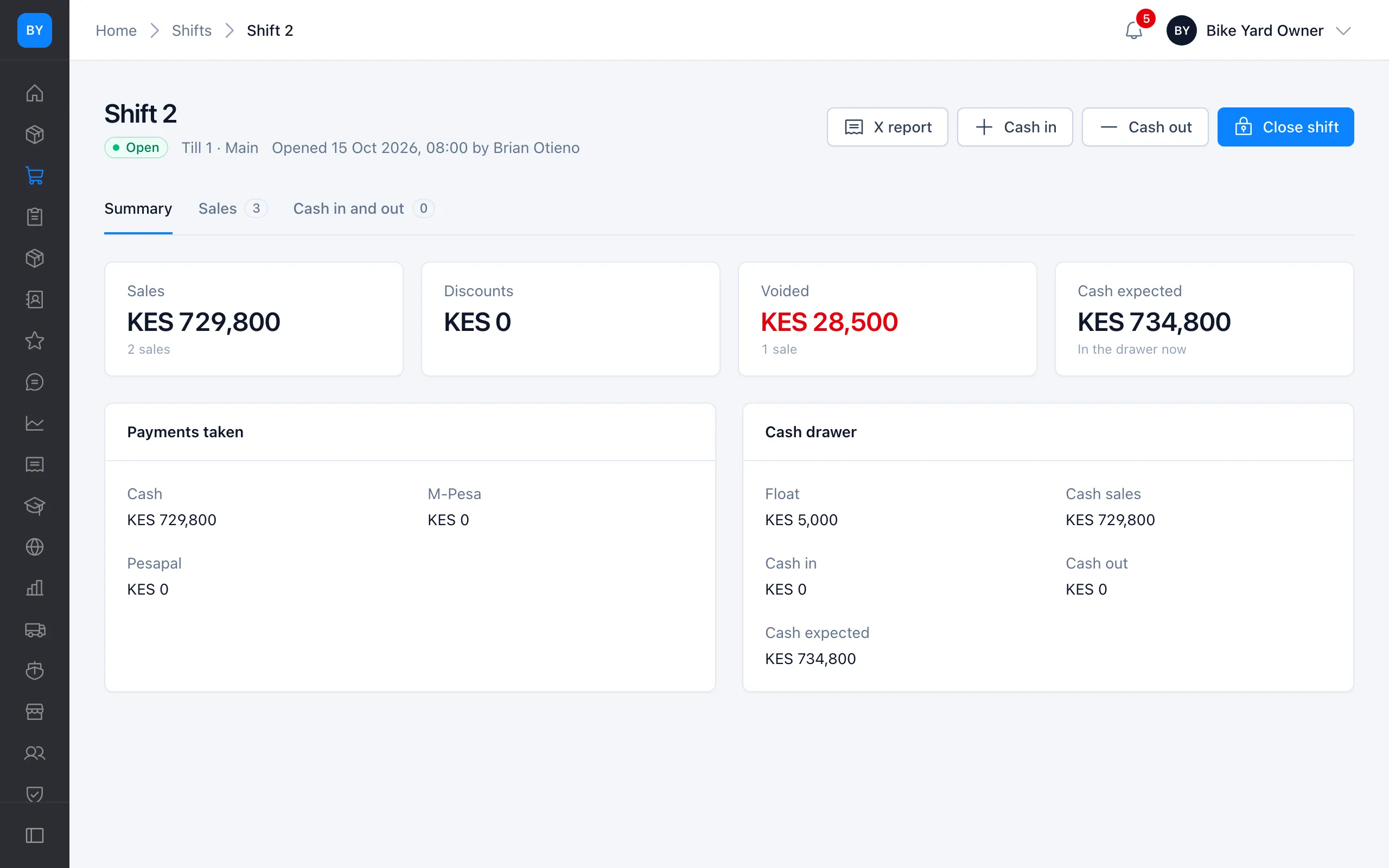Click the BY user avatar circle

point(1181,30)
